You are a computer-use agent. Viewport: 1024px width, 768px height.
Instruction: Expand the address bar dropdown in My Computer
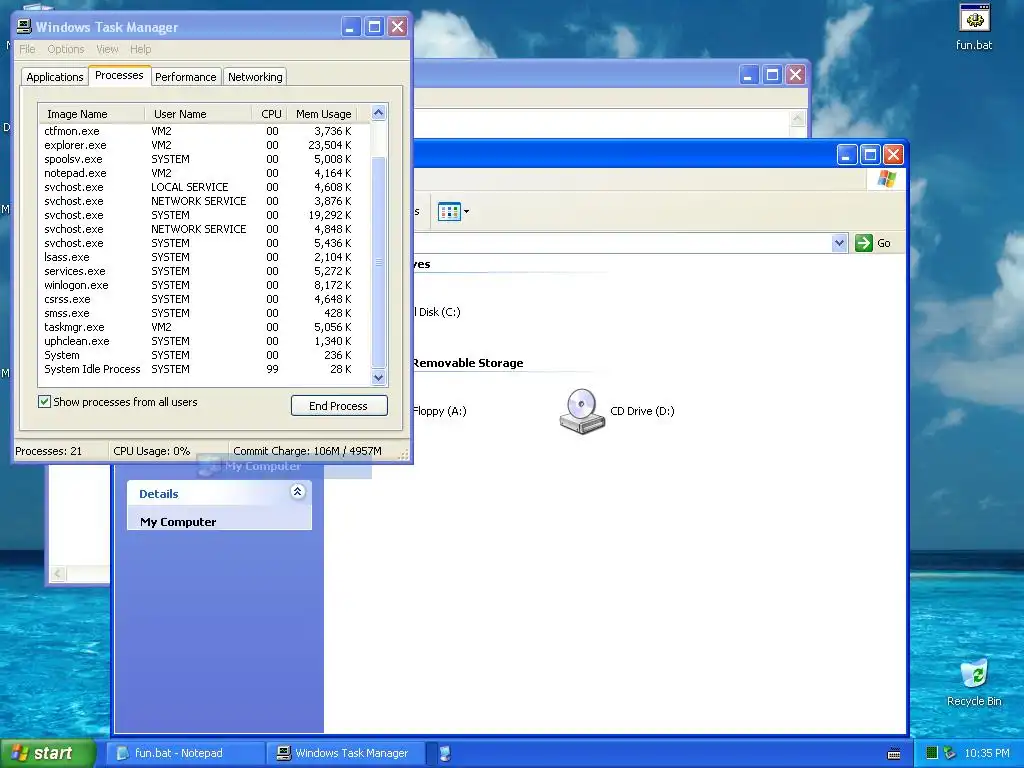click(839, 243)
